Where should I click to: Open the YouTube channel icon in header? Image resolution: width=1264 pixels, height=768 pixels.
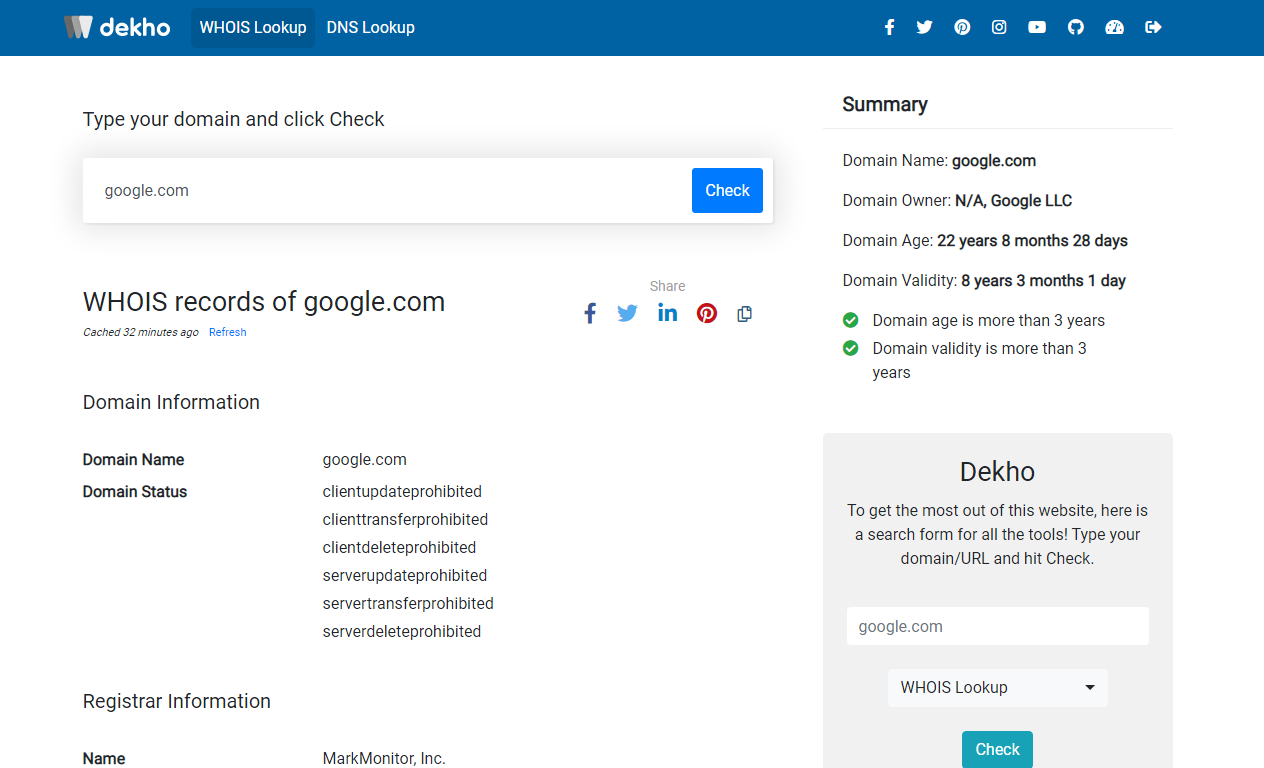click(1037, 27)
